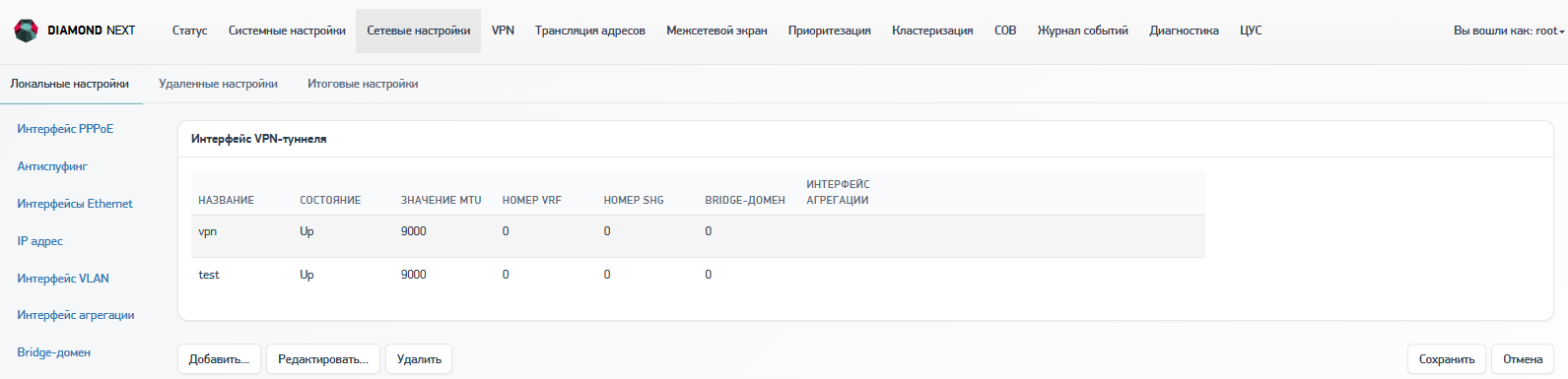Click the Отмена button
Viewport: 1568px width, 379px height.
1523,359
